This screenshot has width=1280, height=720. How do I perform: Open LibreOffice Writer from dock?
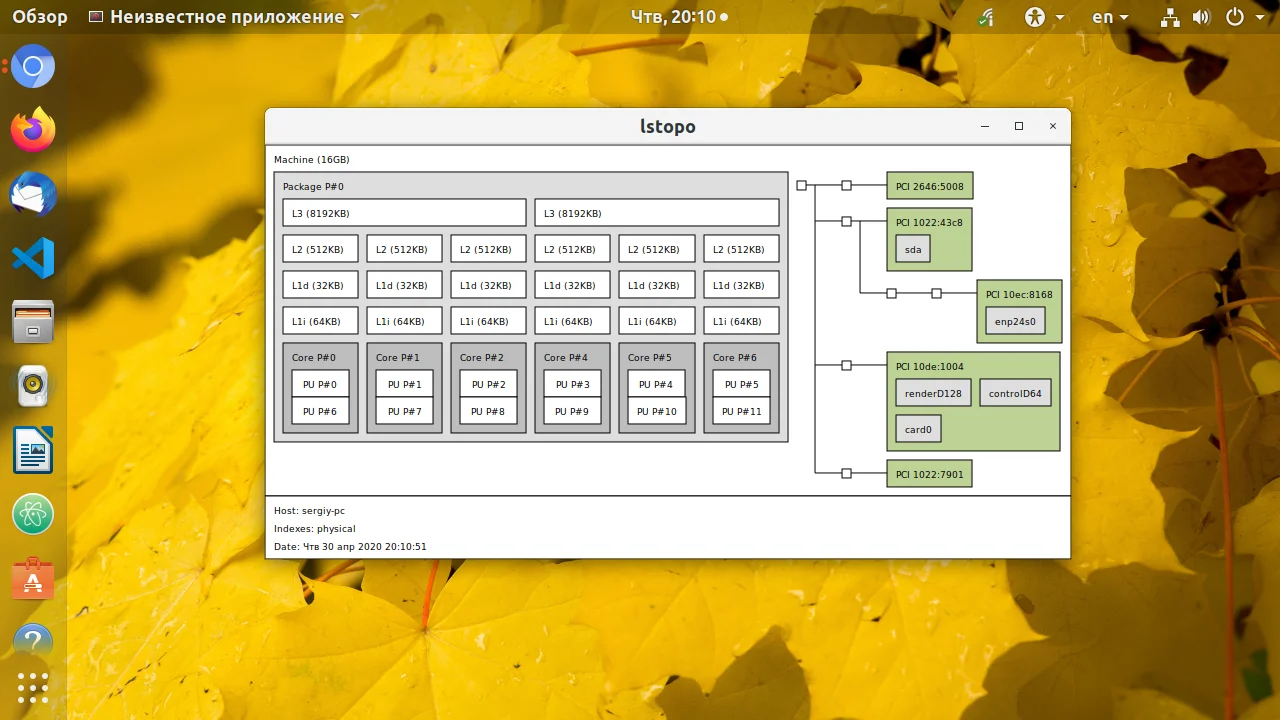click(x=33, y=450)
